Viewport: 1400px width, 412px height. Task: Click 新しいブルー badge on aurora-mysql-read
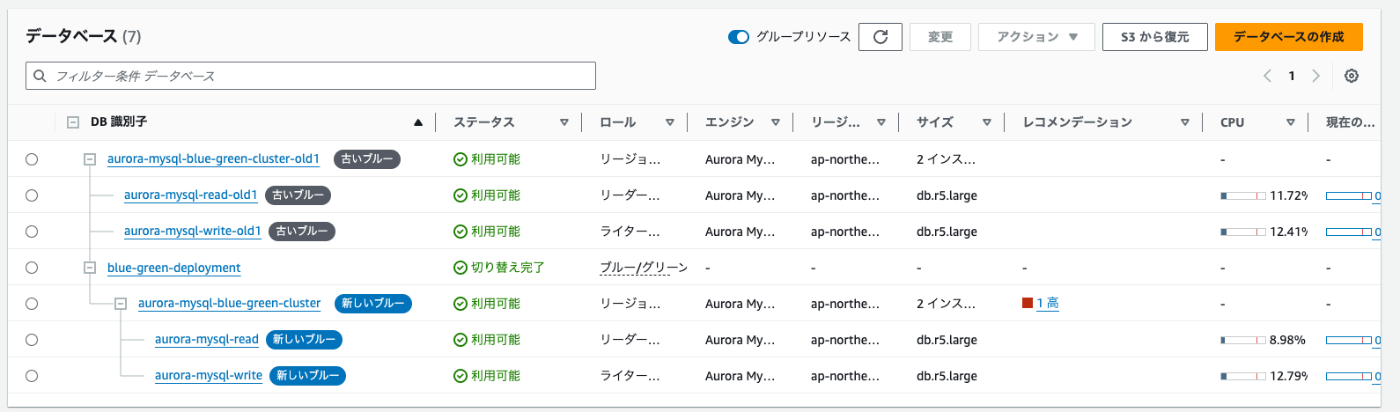[304, 340]
